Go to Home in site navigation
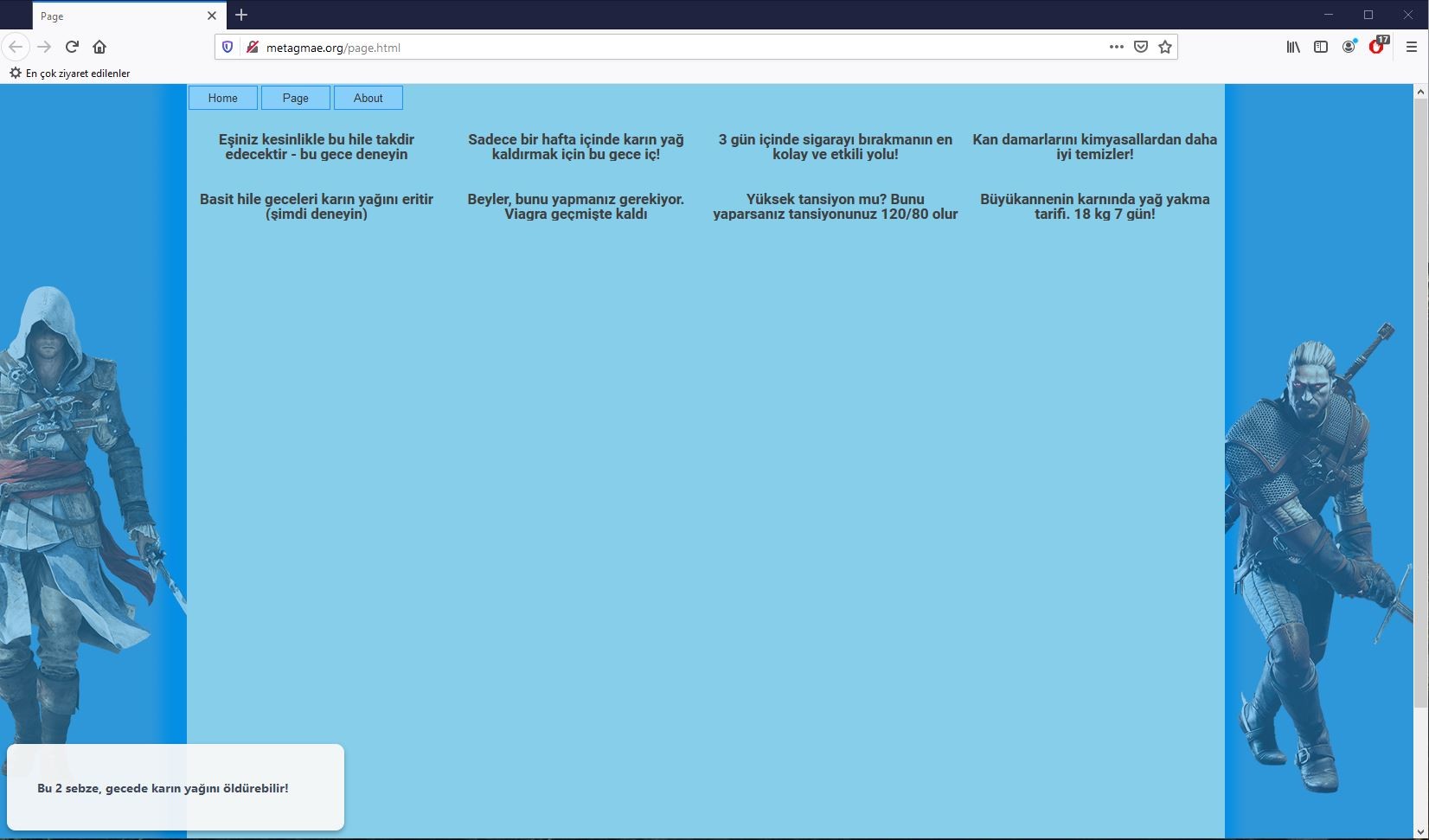The width and height of the screenshot is (1429, 840). point(223,98)
